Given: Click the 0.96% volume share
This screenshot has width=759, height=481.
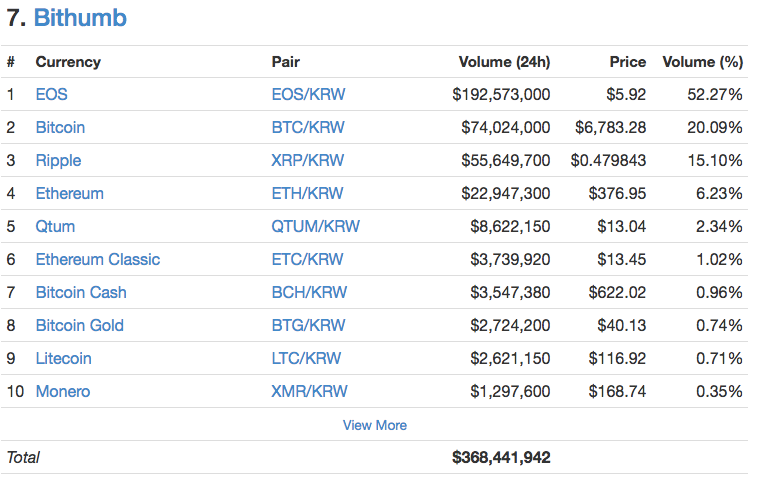Looking at the screenshot, I should click(719, 292).
